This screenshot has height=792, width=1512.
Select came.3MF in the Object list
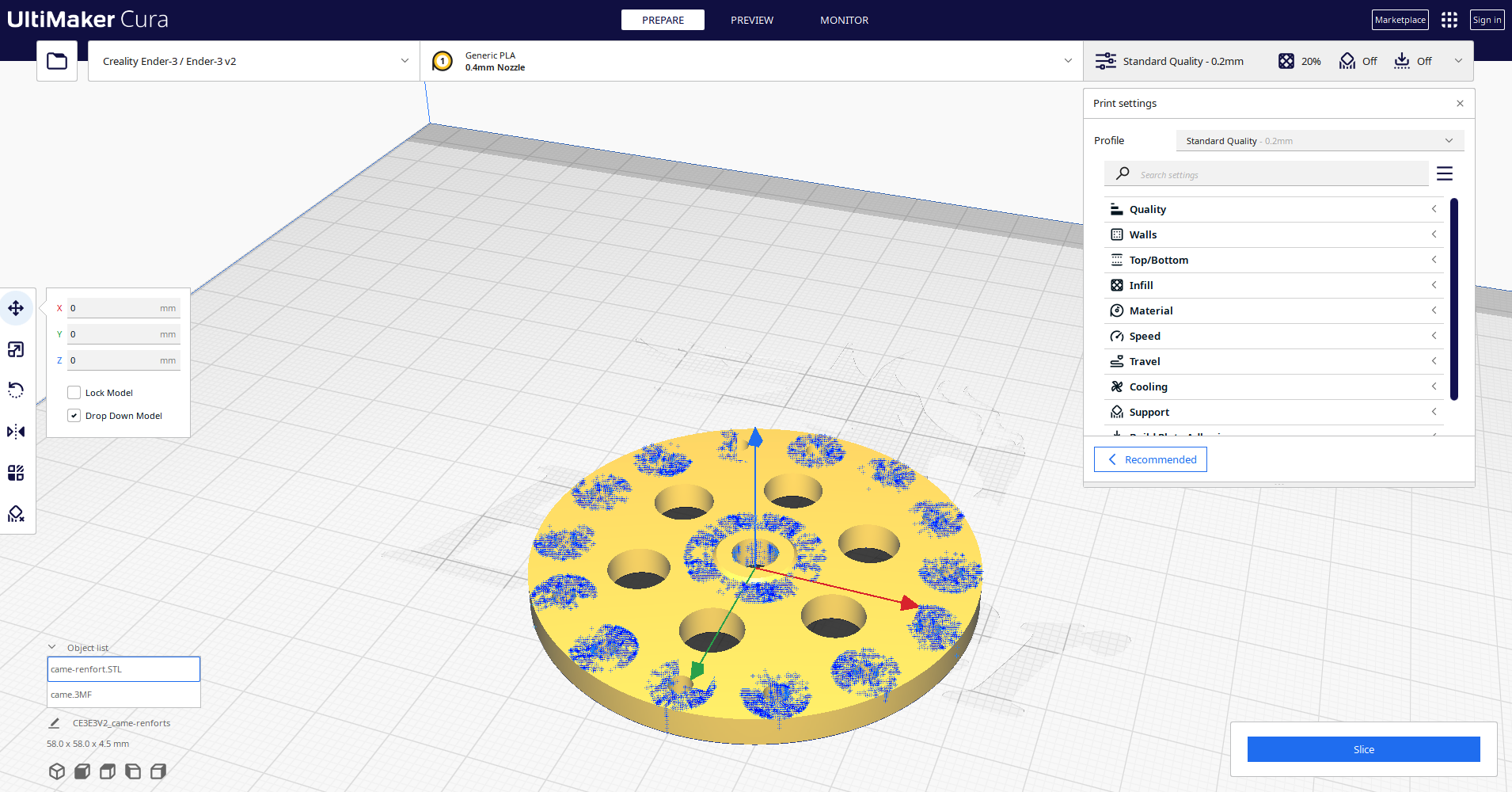[123, 695]
